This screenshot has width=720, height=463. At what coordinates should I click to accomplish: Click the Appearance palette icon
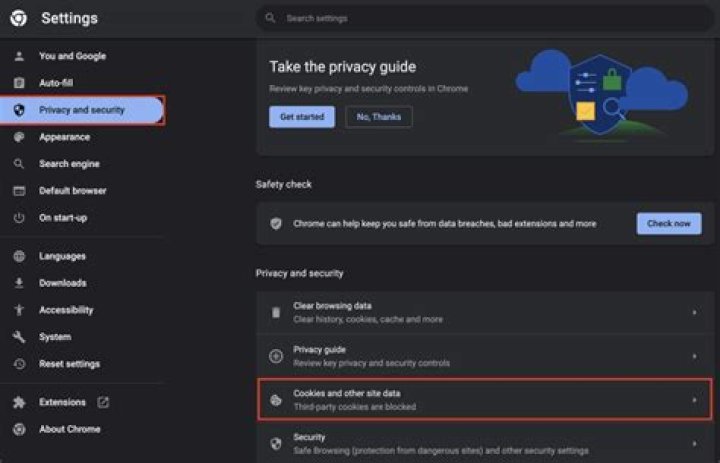click(x=19, y=137)
